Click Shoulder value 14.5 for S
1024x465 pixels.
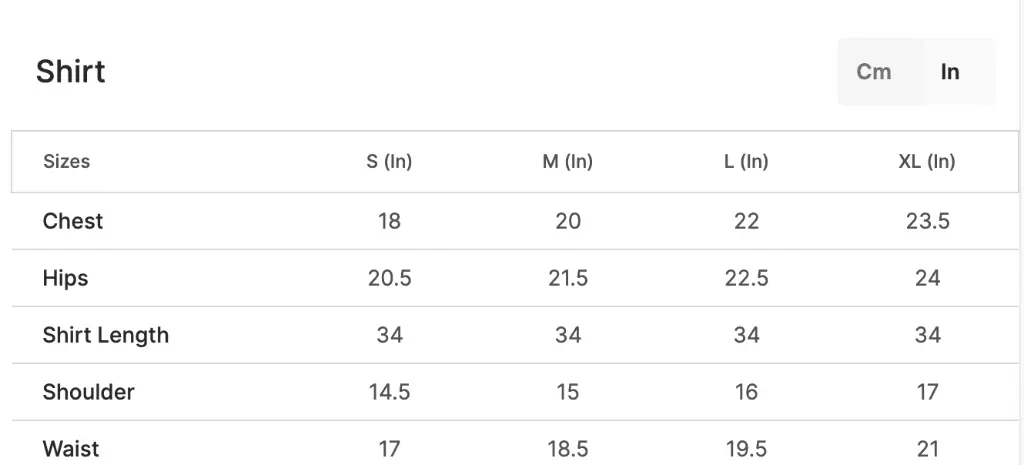(389, 392)
